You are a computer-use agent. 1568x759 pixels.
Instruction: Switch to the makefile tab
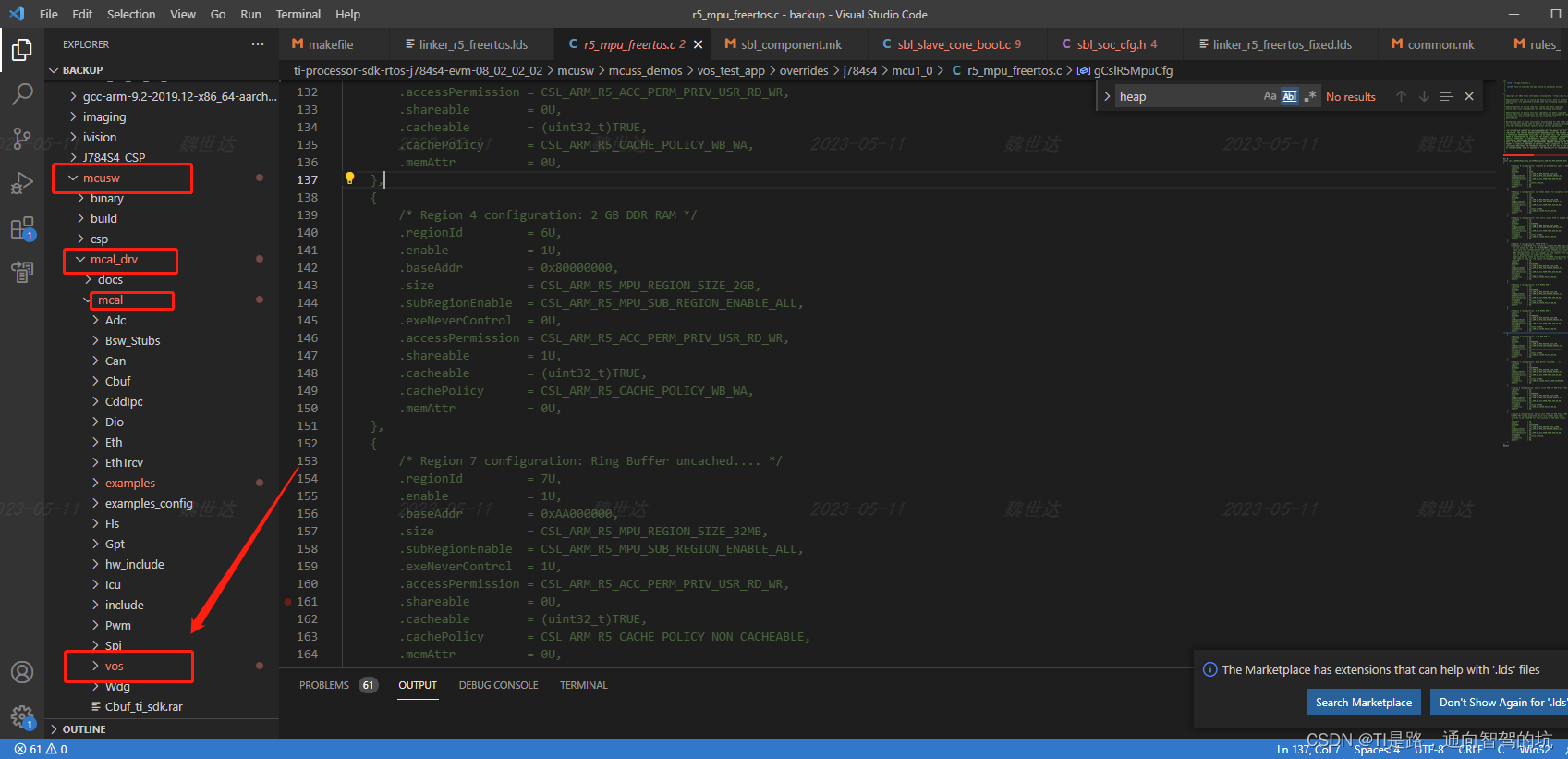pos(331,44)
